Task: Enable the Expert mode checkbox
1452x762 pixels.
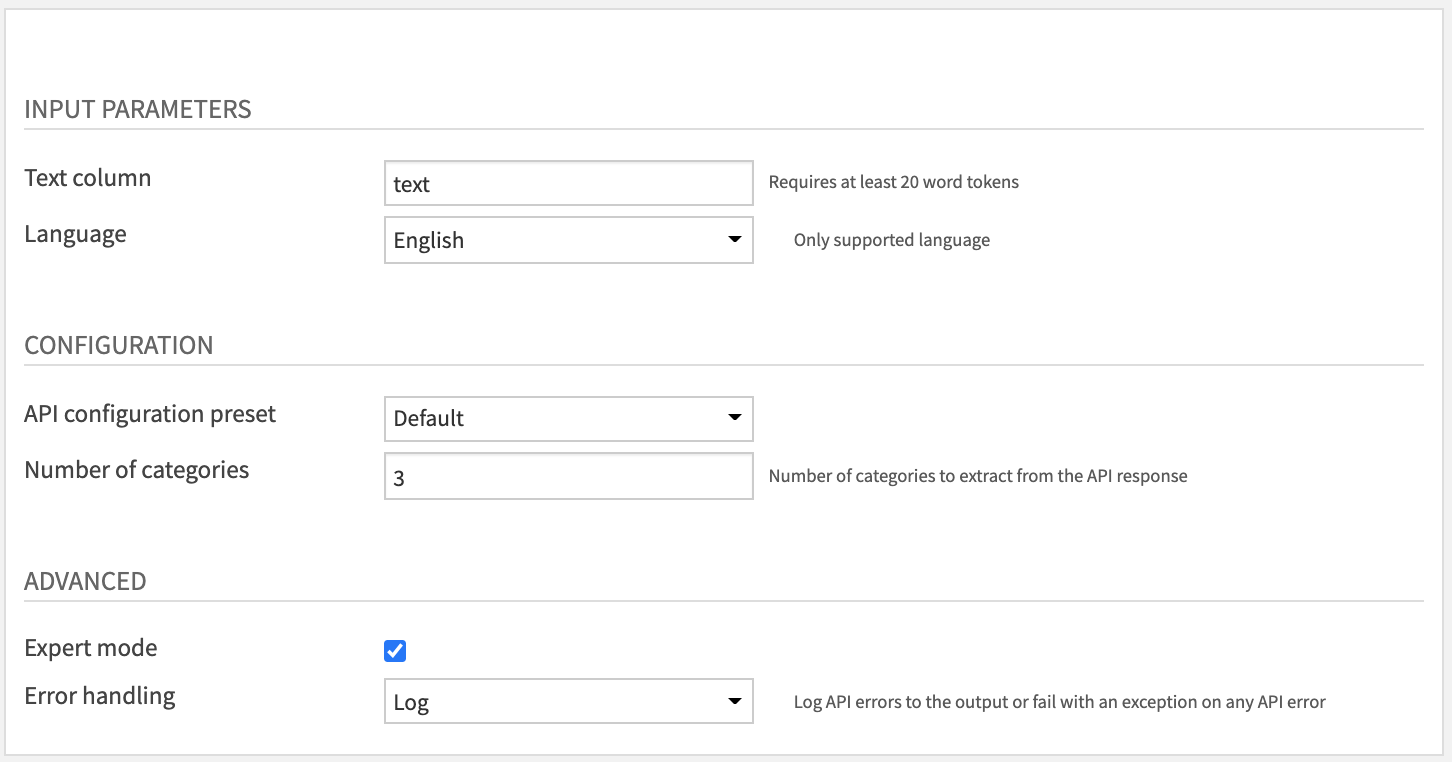Action: [x=396, y=650]
